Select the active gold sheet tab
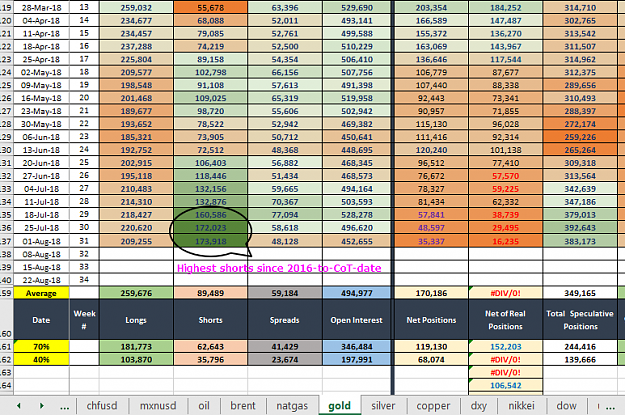Screen dimensions: 625x415 tap(340, 406)
